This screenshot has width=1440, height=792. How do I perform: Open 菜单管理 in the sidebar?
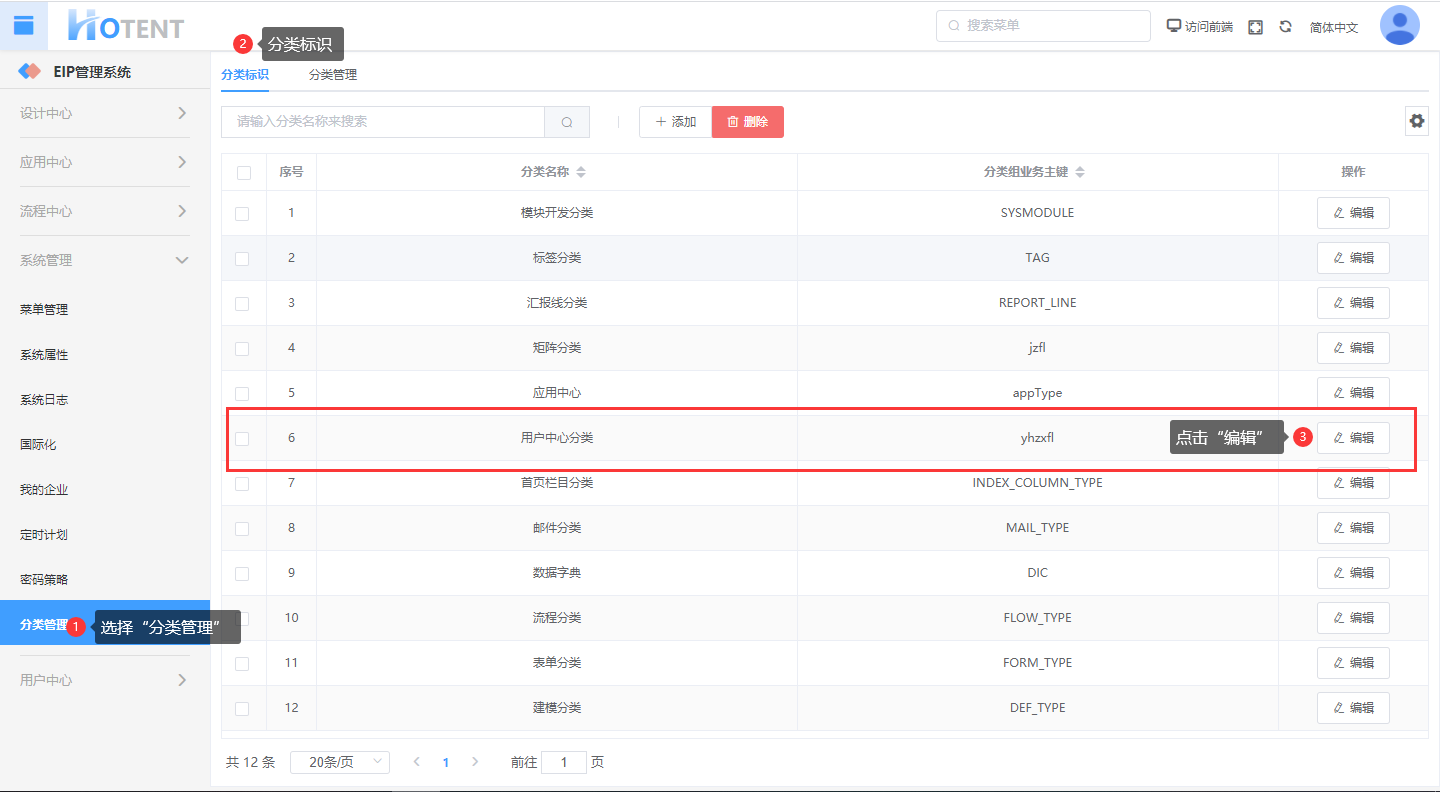click(44, 310)
